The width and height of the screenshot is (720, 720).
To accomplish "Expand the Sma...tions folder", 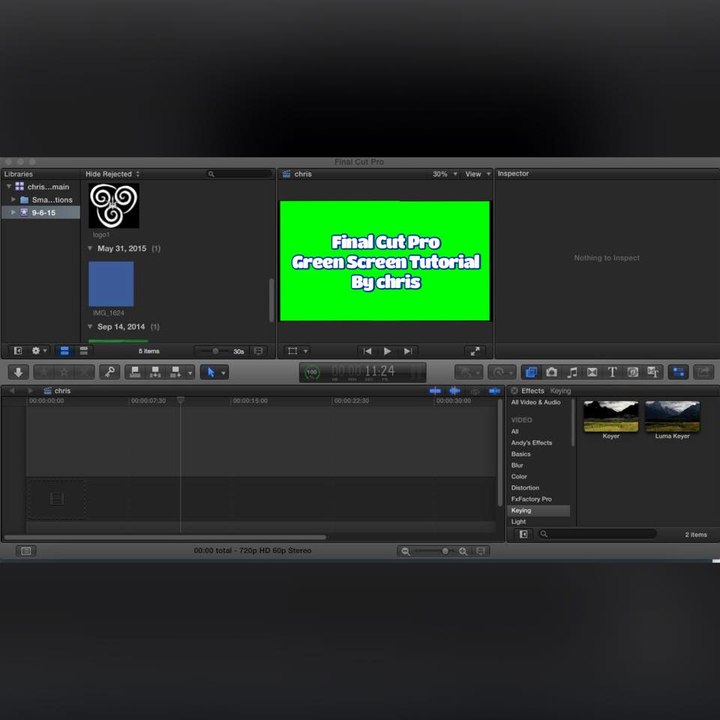I will tap(13, 200).
